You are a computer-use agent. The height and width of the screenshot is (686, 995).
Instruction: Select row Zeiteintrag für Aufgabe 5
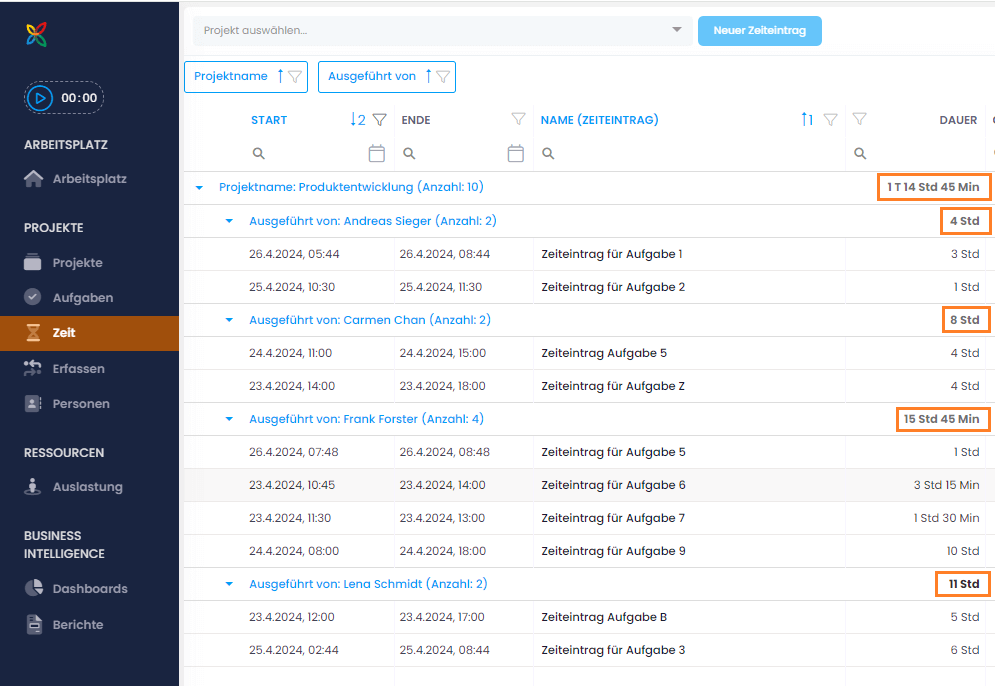pyautogui.click(x=589, y=452)
